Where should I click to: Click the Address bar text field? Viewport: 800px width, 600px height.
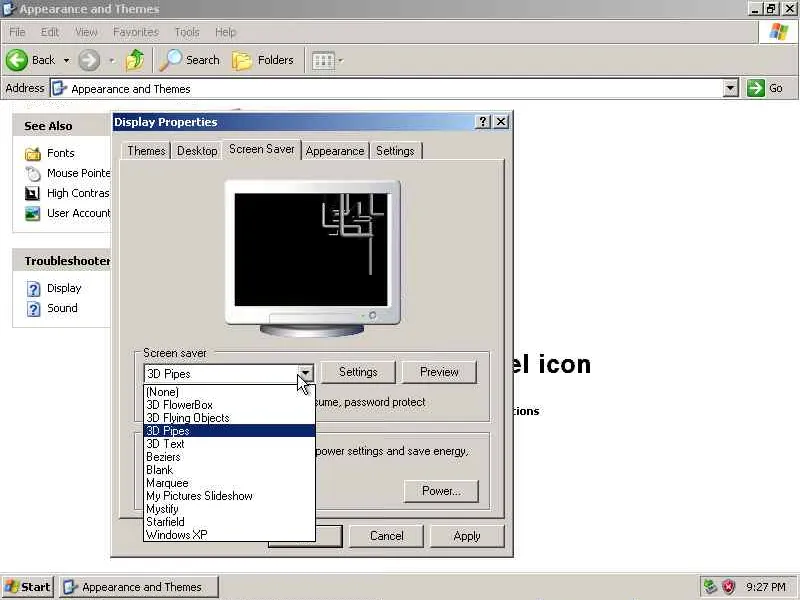click(394, 88)
